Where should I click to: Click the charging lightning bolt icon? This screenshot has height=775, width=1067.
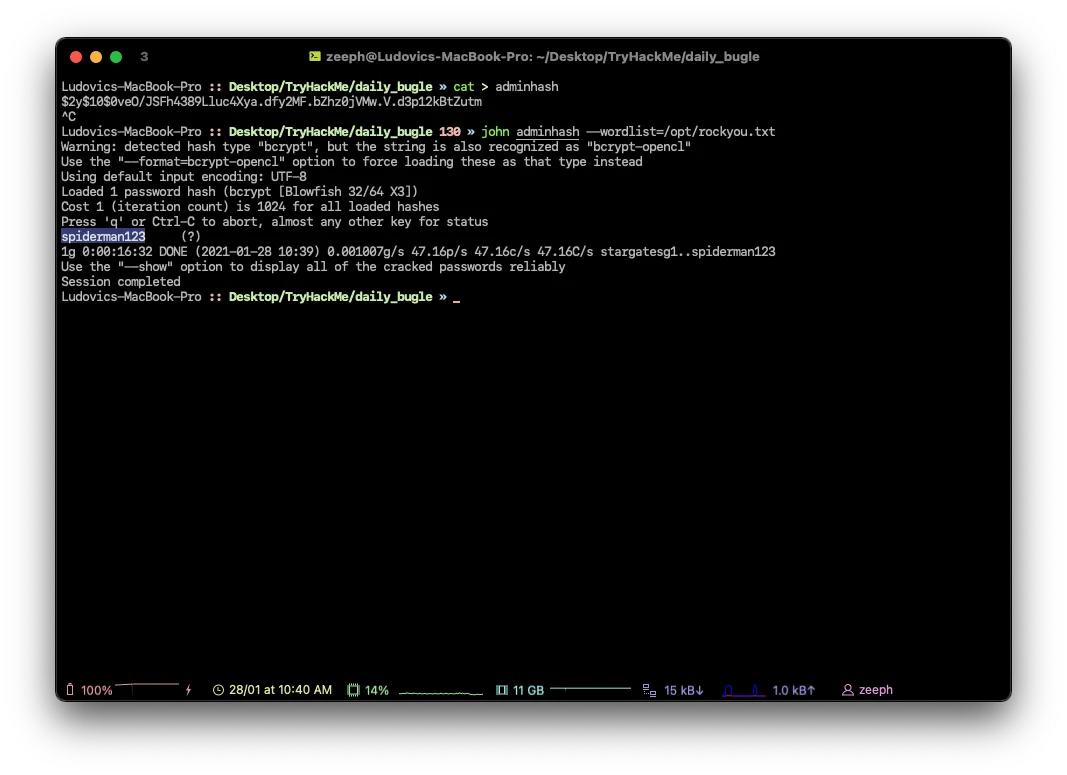click(188, 690)
